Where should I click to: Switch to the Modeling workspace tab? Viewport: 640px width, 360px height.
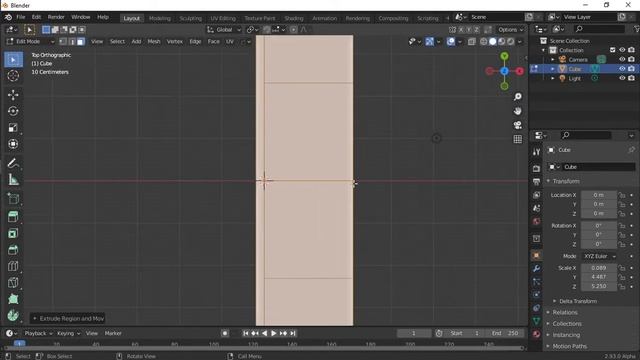pos(160,18)
